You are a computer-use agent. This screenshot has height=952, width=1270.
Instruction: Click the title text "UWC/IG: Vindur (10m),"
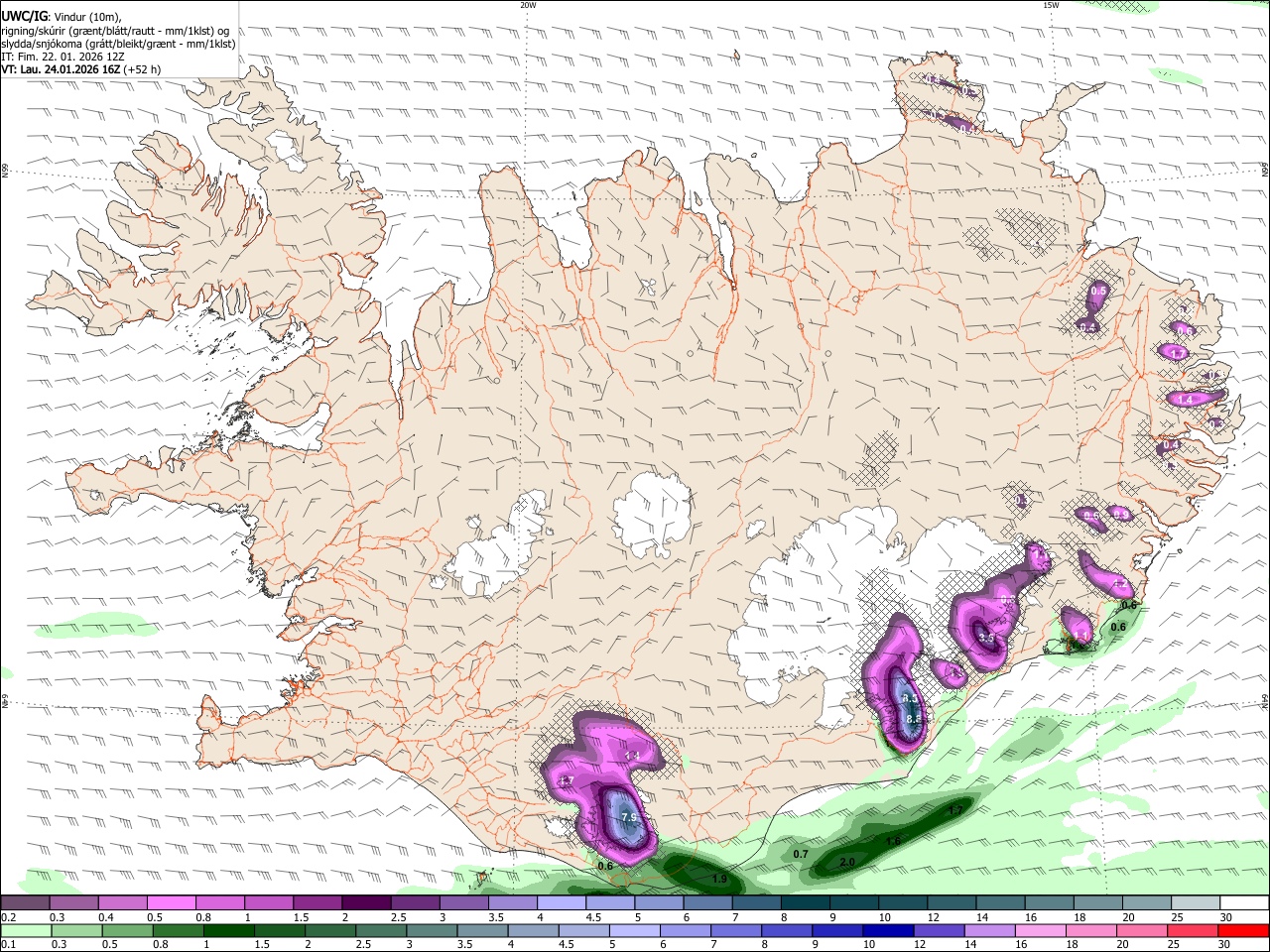pos(62,17)
